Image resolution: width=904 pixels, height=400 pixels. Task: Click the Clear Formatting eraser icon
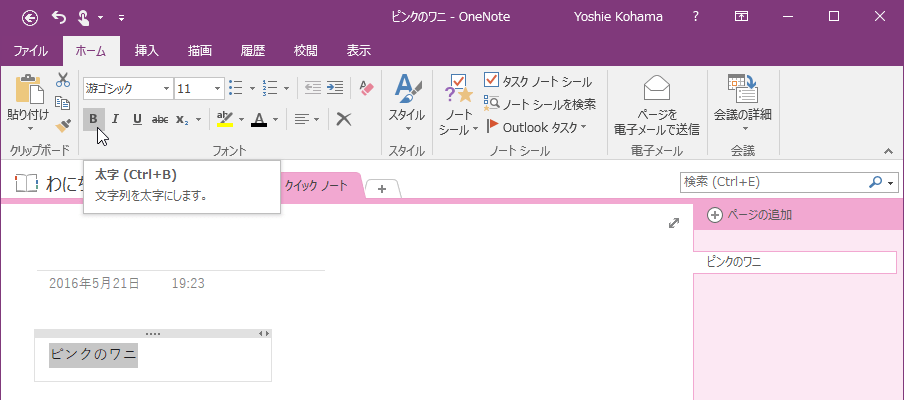(366, 88)
